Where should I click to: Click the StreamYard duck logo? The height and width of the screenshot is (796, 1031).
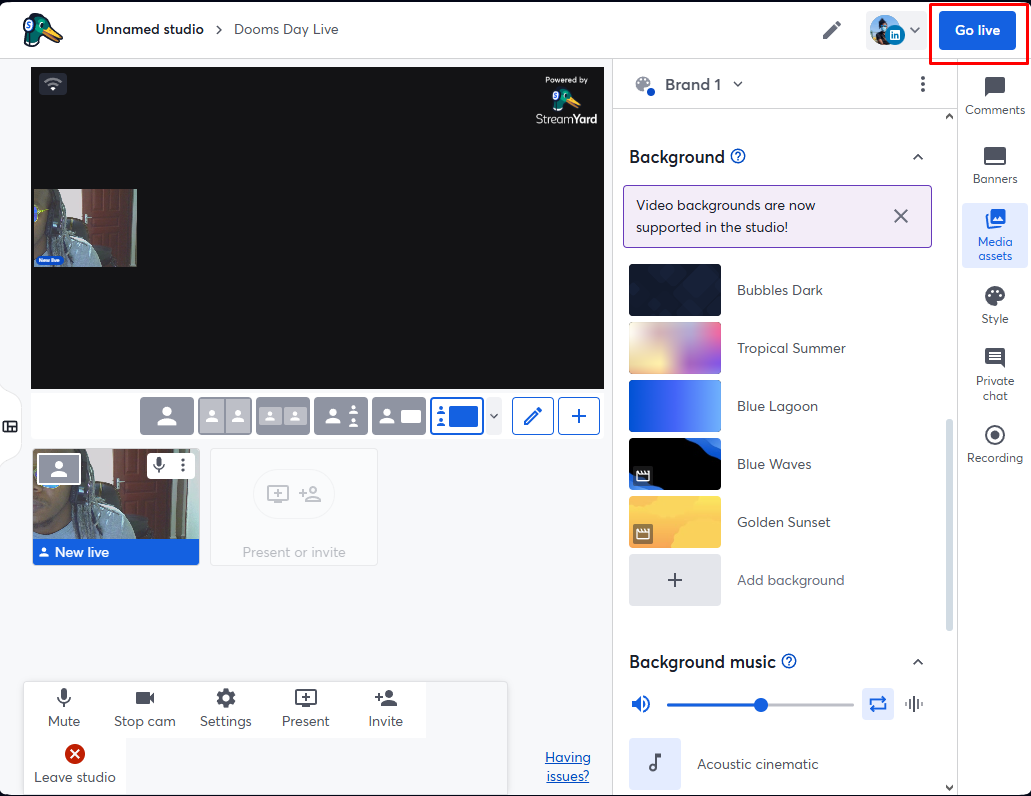[42, 30]
